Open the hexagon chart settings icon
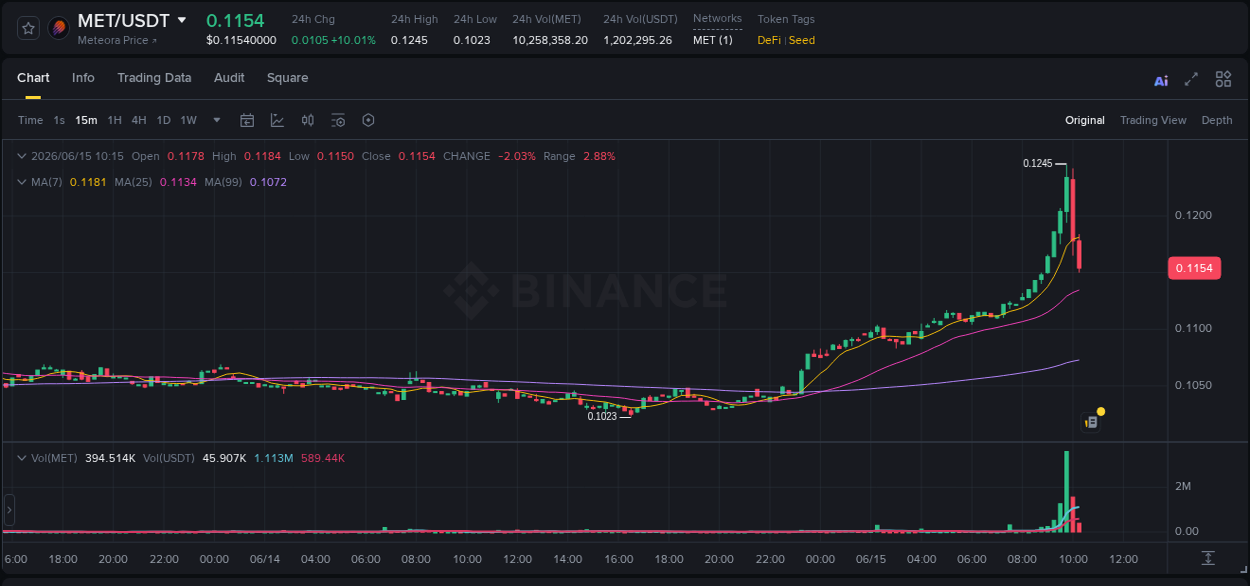The width and height of the screenshot is (1250, 586). click(x=368, y=120)
